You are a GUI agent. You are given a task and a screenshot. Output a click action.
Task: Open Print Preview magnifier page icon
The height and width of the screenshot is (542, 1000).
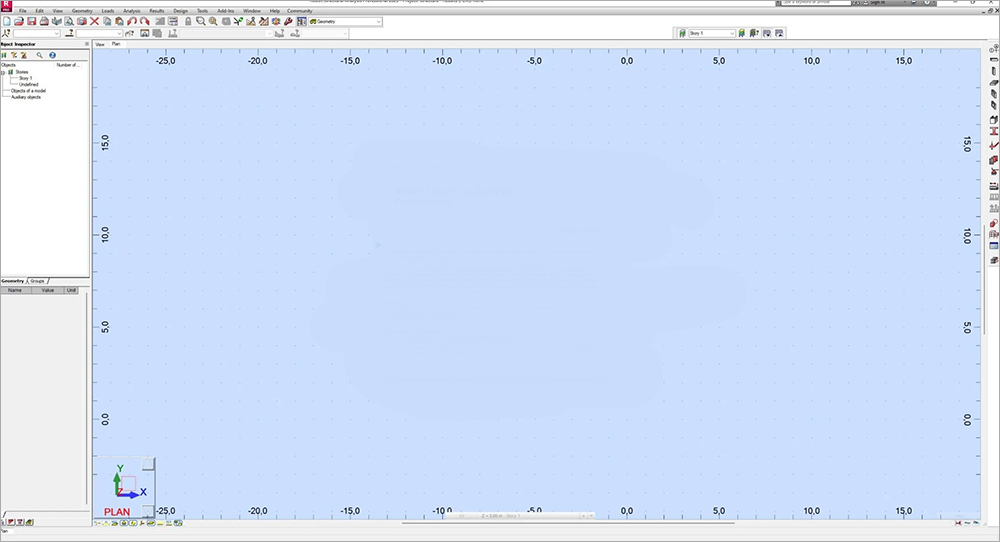pos(69,22)
